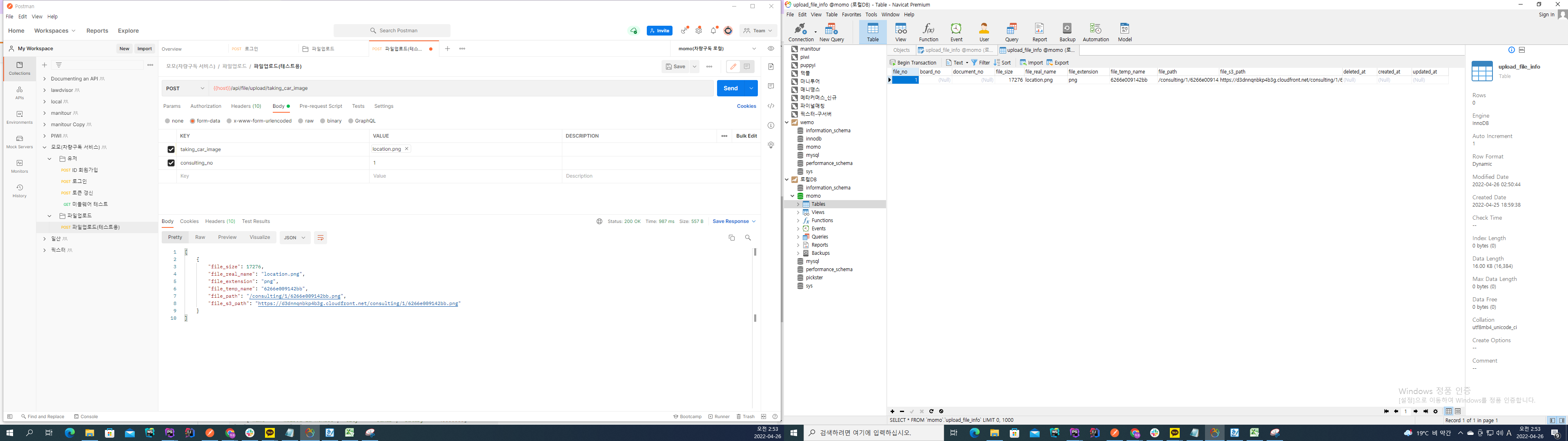Screen dimensions: 1568x441
Task: Click the Bulk Edit link
Action: (x=746, y=136)
